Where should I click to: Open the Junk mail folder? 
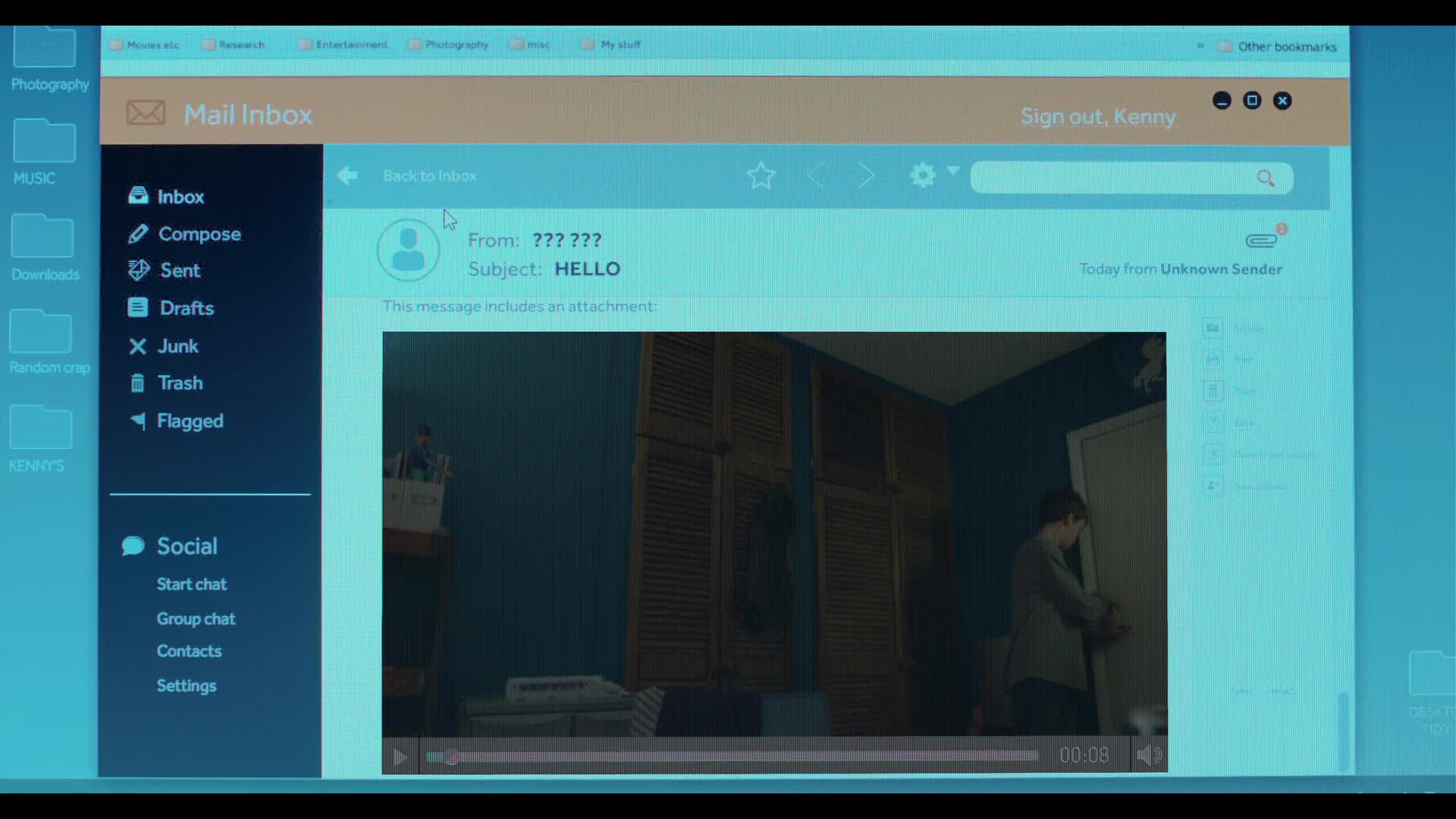[177, 347]
